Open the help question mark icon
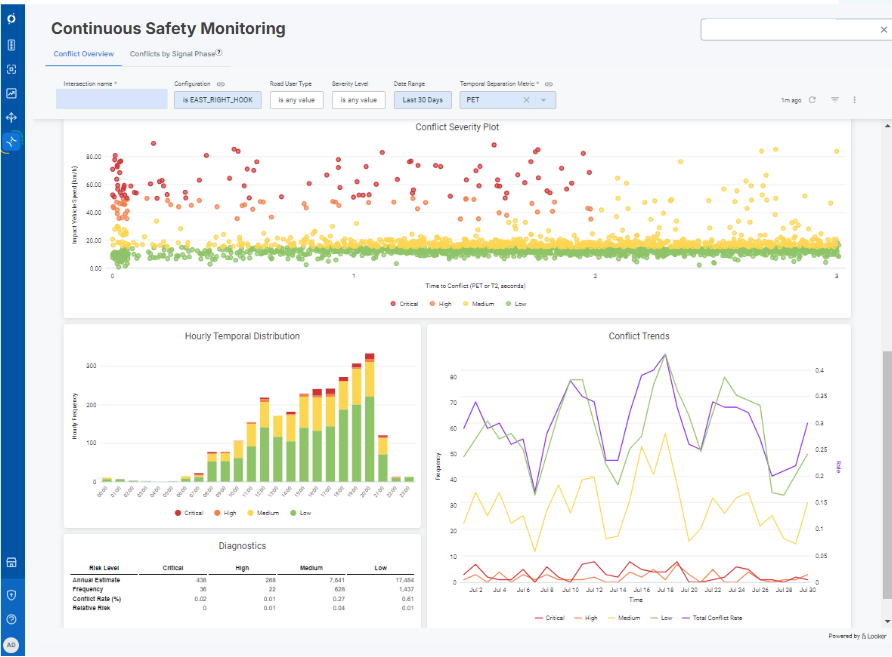The width and height of the screenshot is (892, 657). (x=11, y=619)
